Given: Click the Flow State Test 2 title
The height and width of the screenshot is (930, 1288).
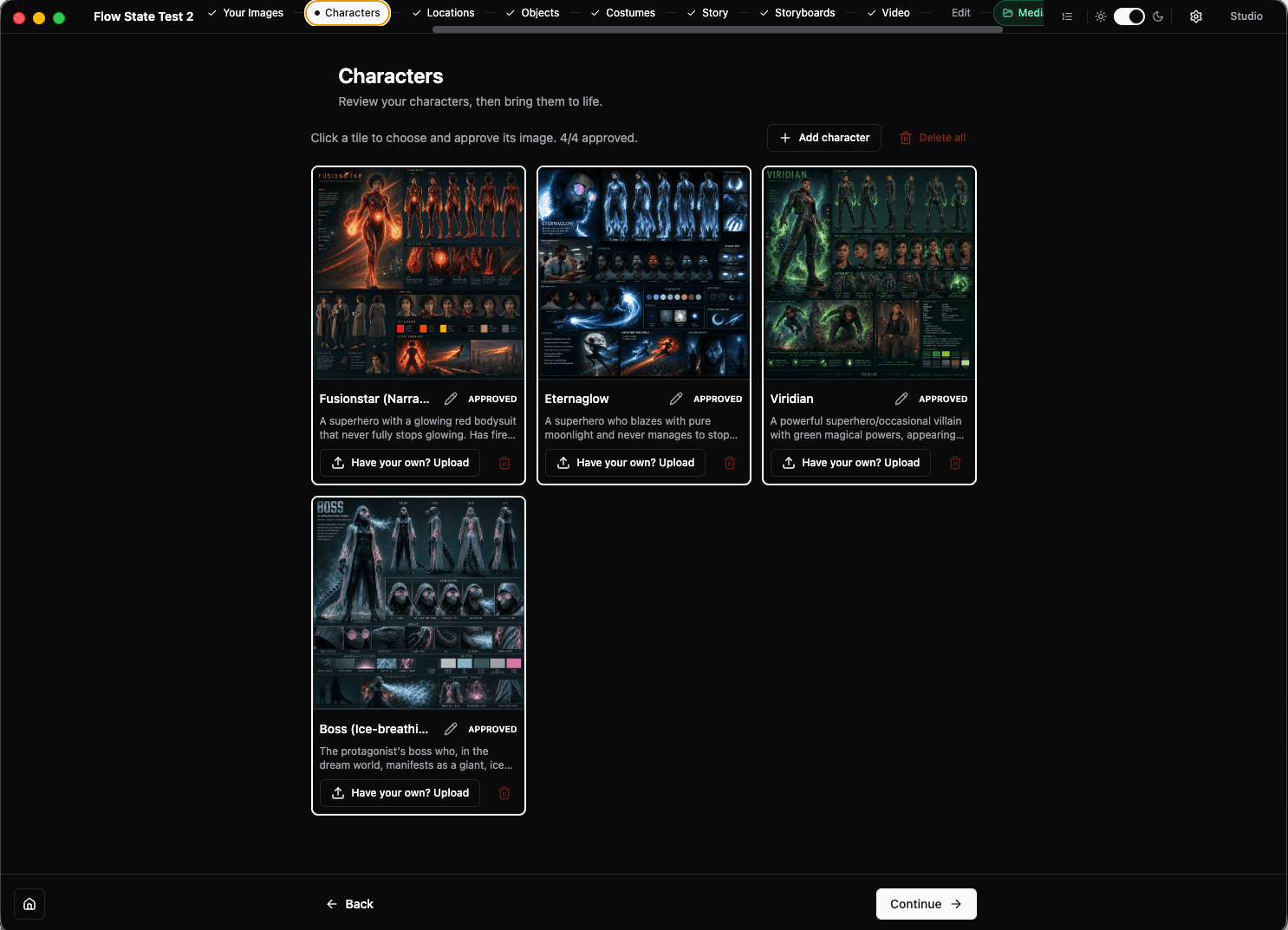Looking at the screenshot, I should pos(144,16).
